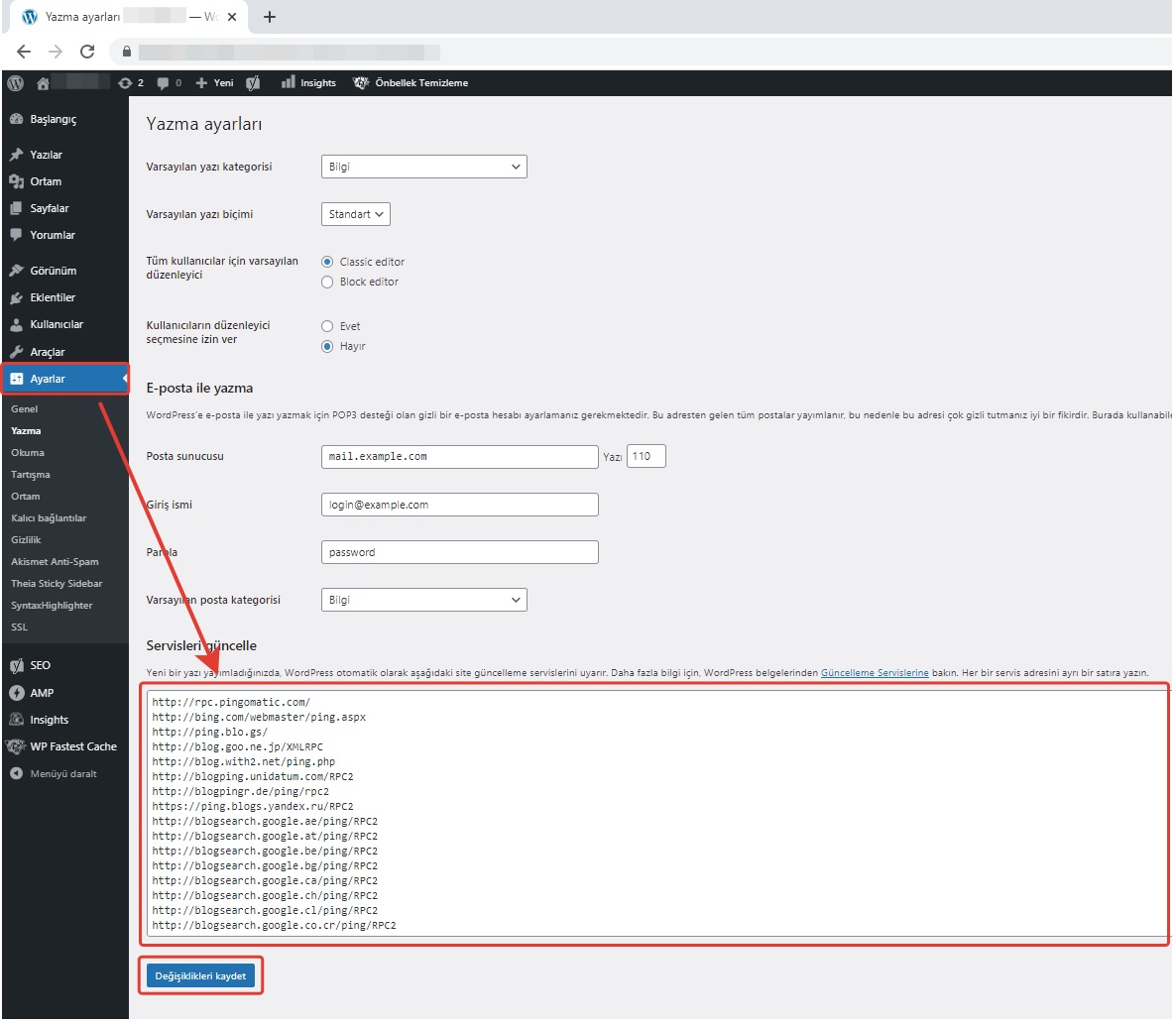Select the Classic editor radio button
Viewport: 1176px width, 1025px height.
[x=327, y=262]
